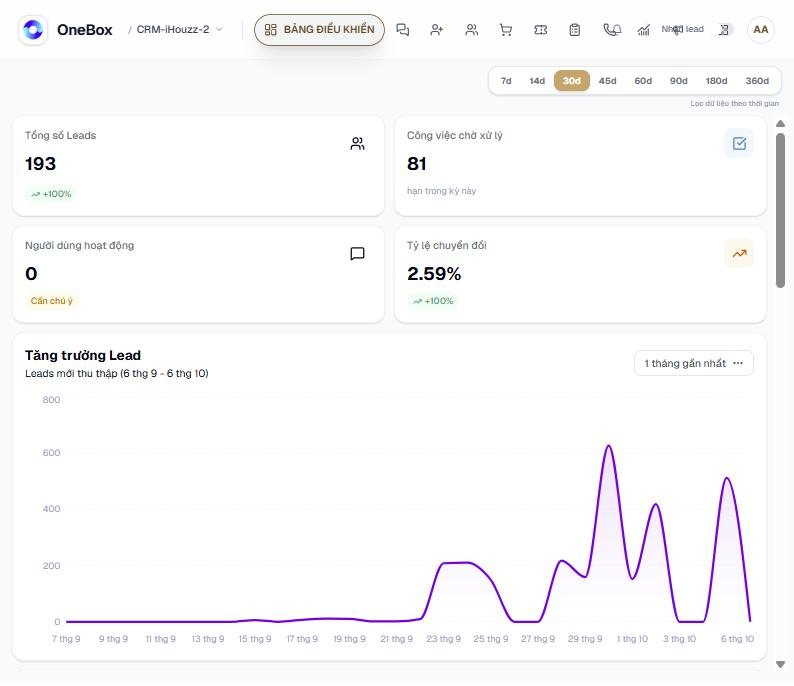Image resolution: width=794 pixels, height=686 pixels.
Task: Open the ticket voucher icon
Action: (x=540, y=30)
